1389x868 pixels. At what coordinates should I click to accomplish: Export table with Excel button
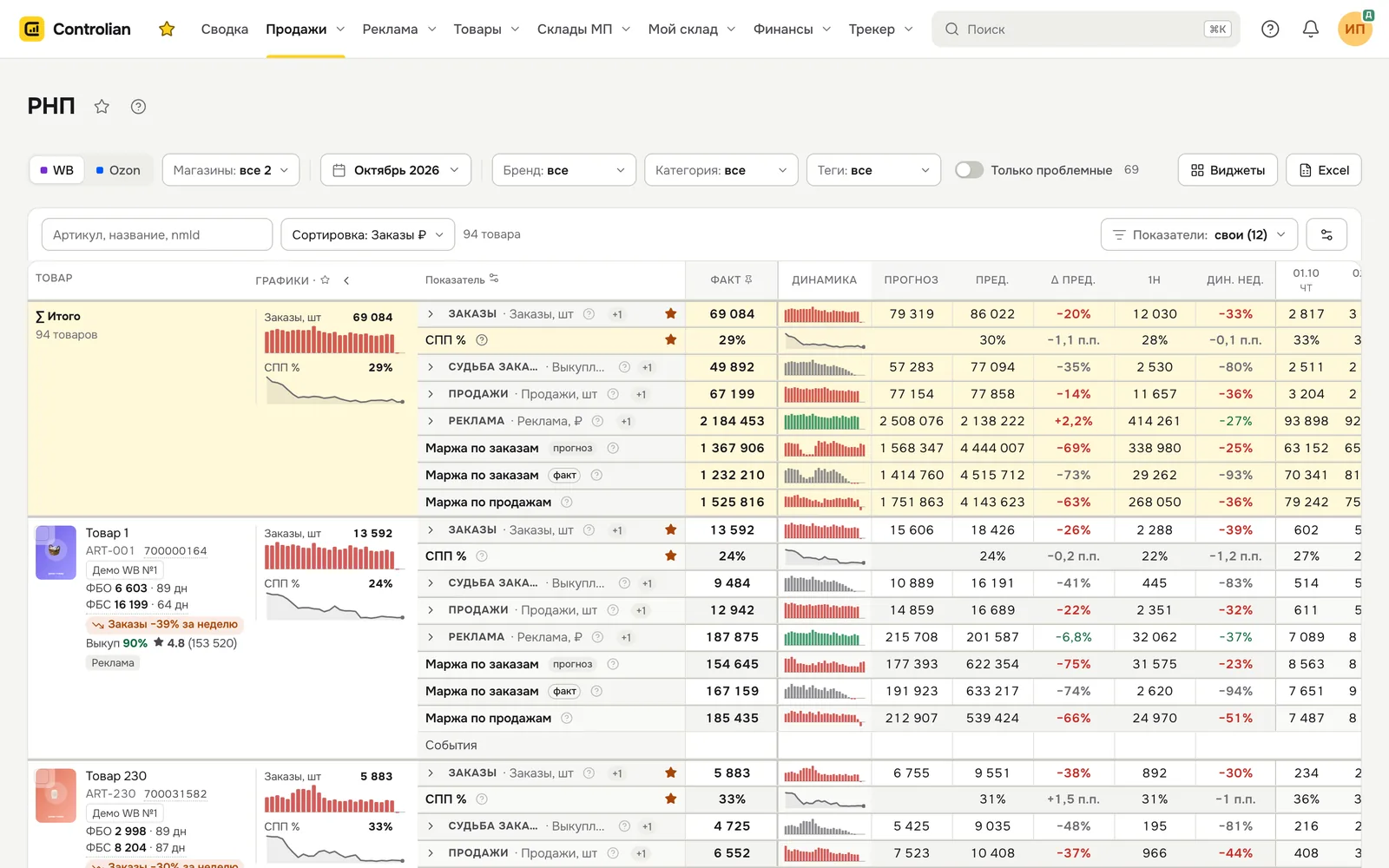[1324, 170]
